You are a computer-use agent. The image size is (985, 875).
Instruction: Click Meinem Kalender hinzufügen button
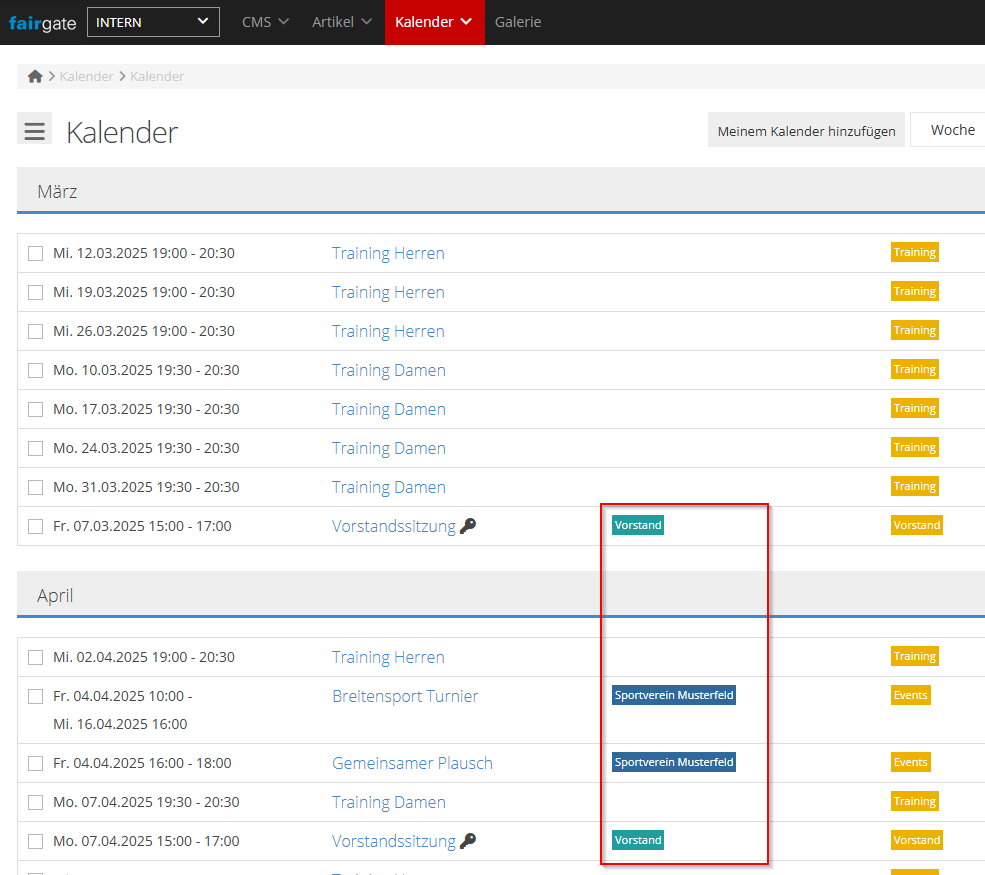pos(806,131)
